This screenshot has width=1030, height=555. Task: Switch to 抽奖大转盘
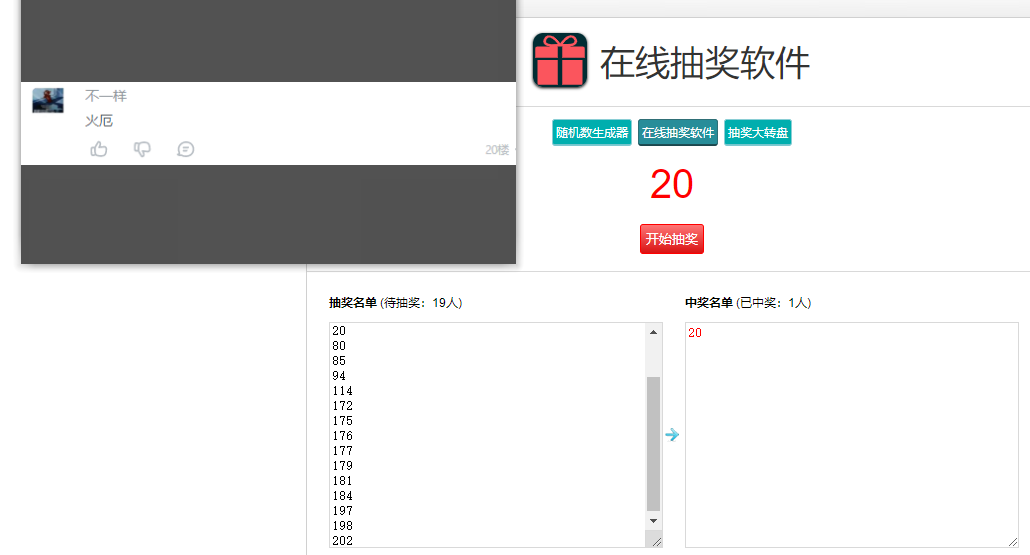tap(758, 133)
